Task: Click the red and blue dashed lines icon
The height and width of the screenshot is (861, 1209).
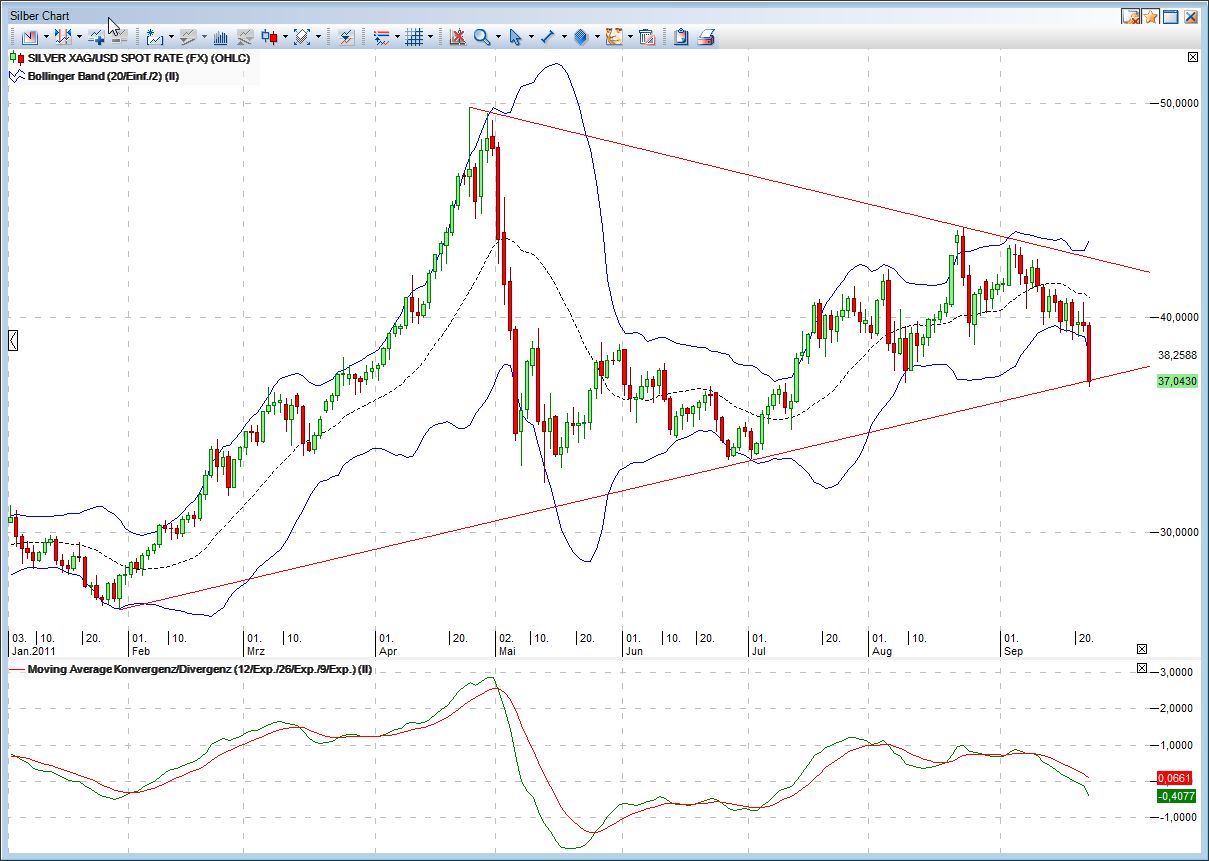Action: point(381,37)
